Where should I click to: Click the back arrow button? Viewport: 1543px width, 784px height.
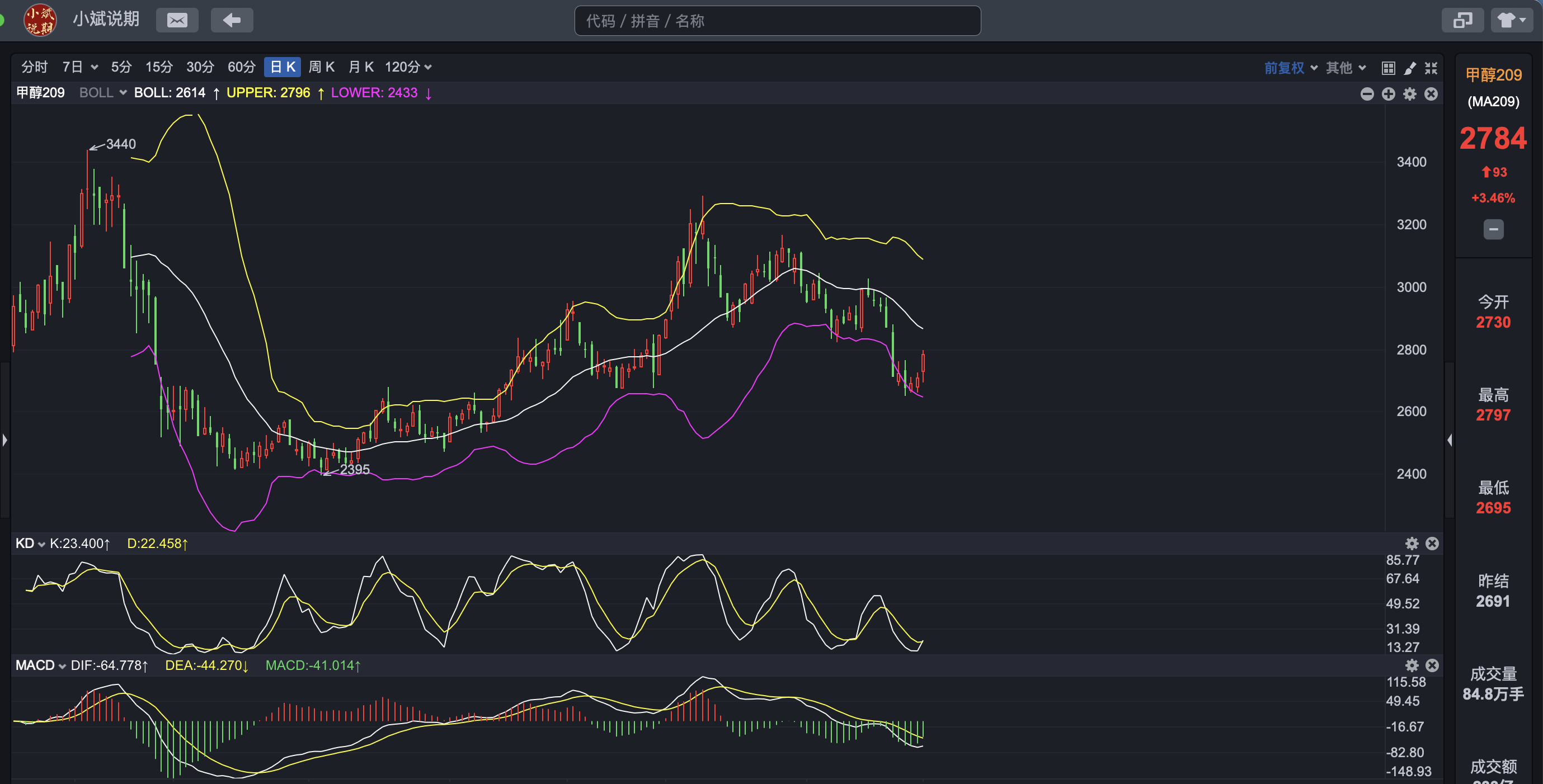(232, 20)
